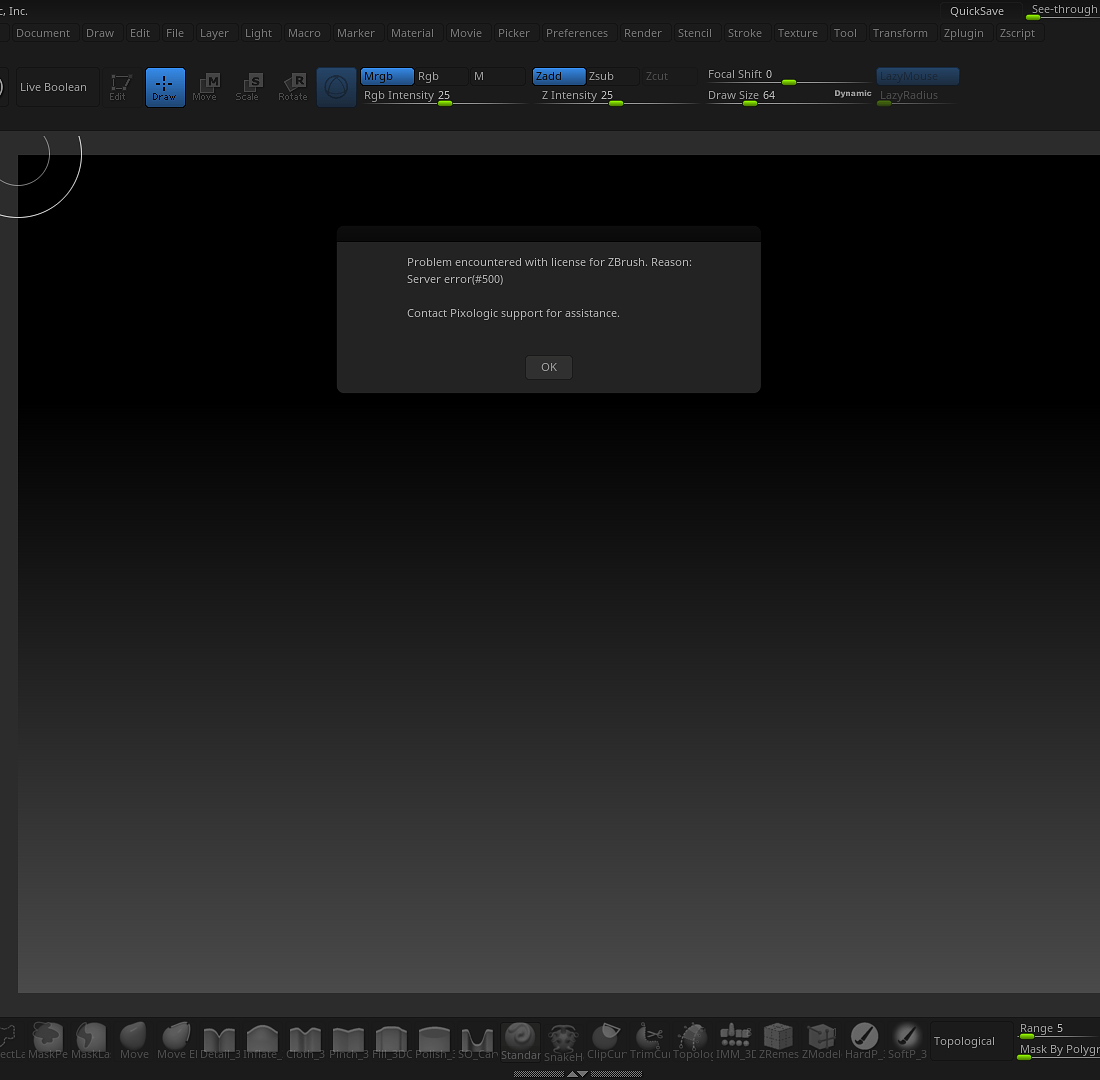Screen dimensions: 1100x1080
Task: Choose the MaskLasso brush
Action: click(90, 1040)
